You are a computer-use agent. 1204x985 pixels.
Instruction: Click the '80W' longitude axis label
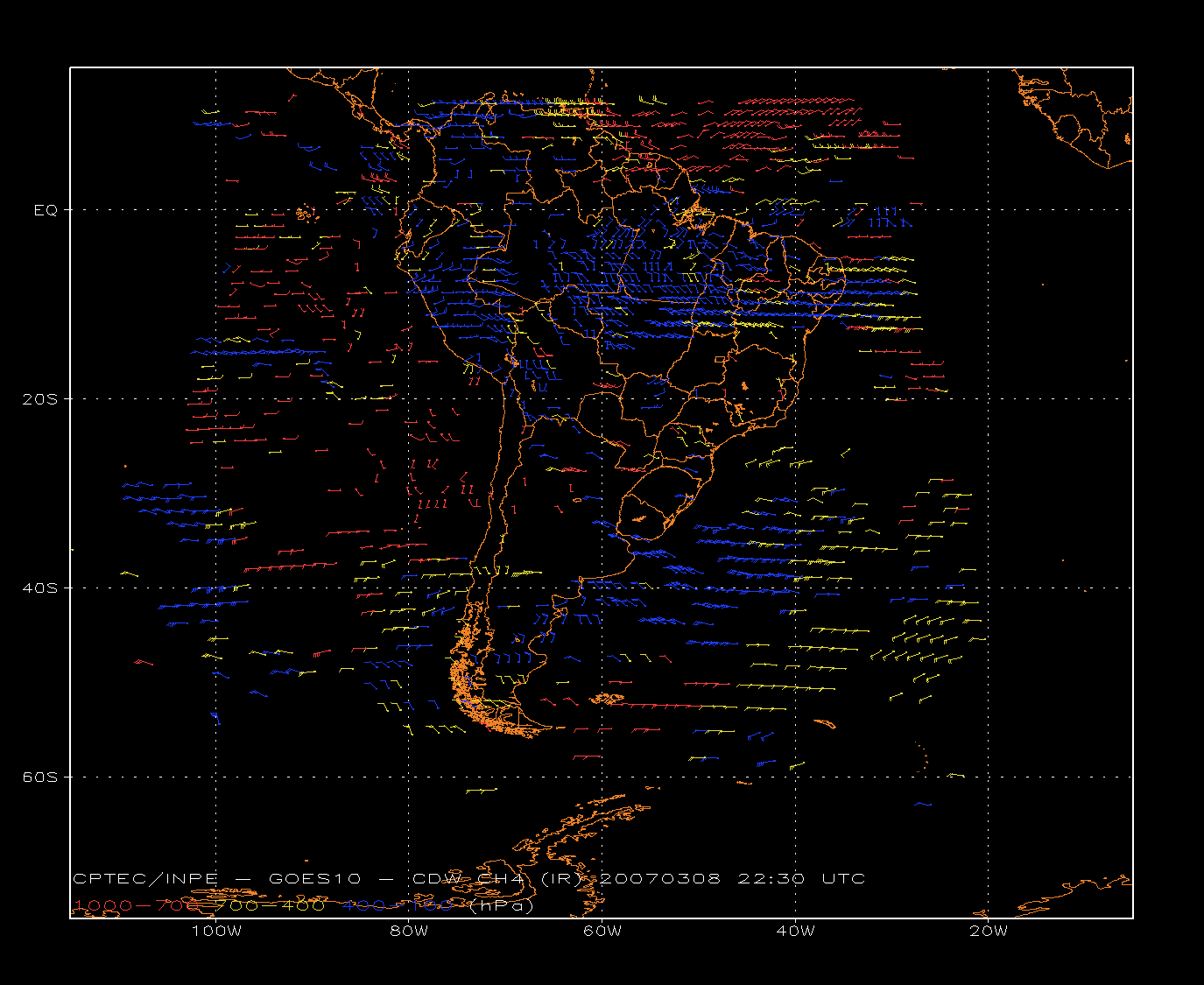tap(409, 931)
